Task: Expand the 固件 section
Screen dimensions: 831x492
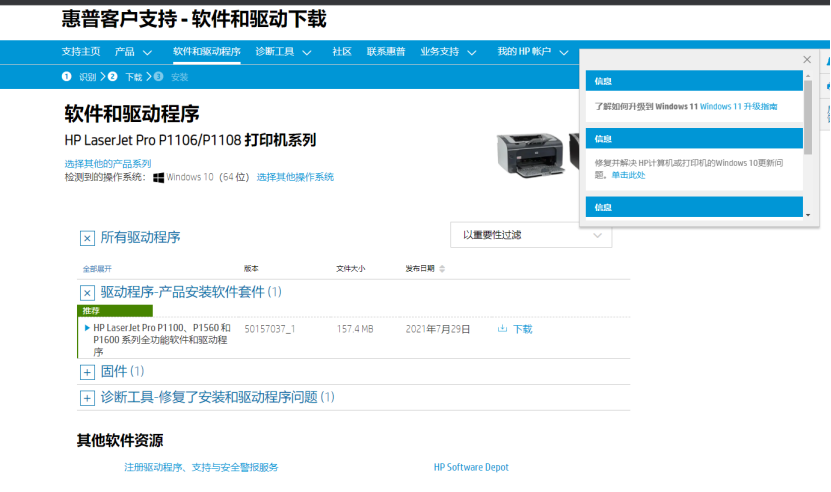Action: (87, 372)
